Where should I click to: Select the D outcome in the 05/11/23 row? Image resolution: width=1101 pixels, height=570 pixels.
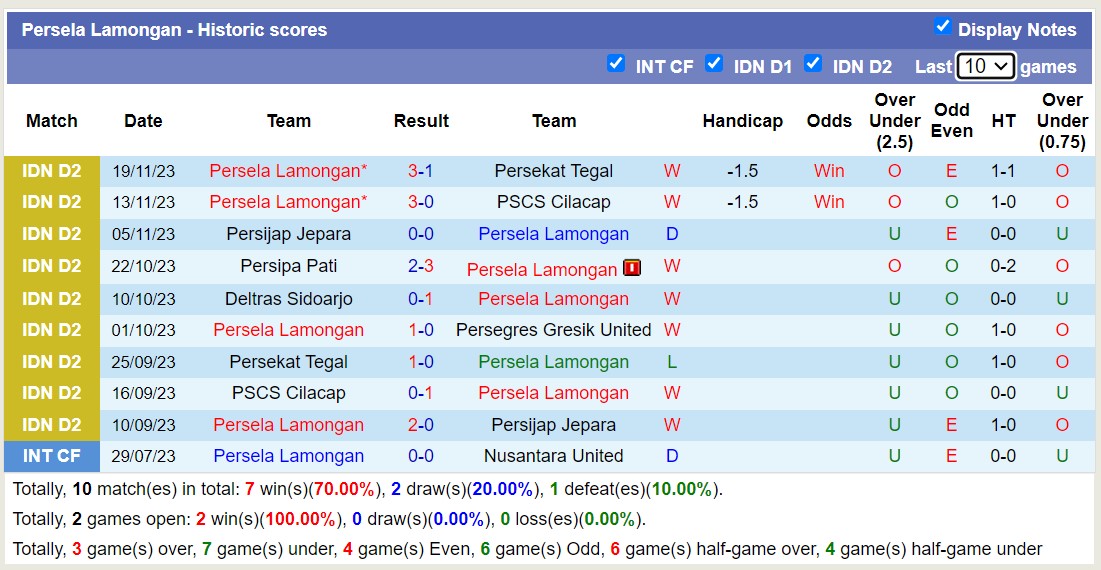pos(672,234)
